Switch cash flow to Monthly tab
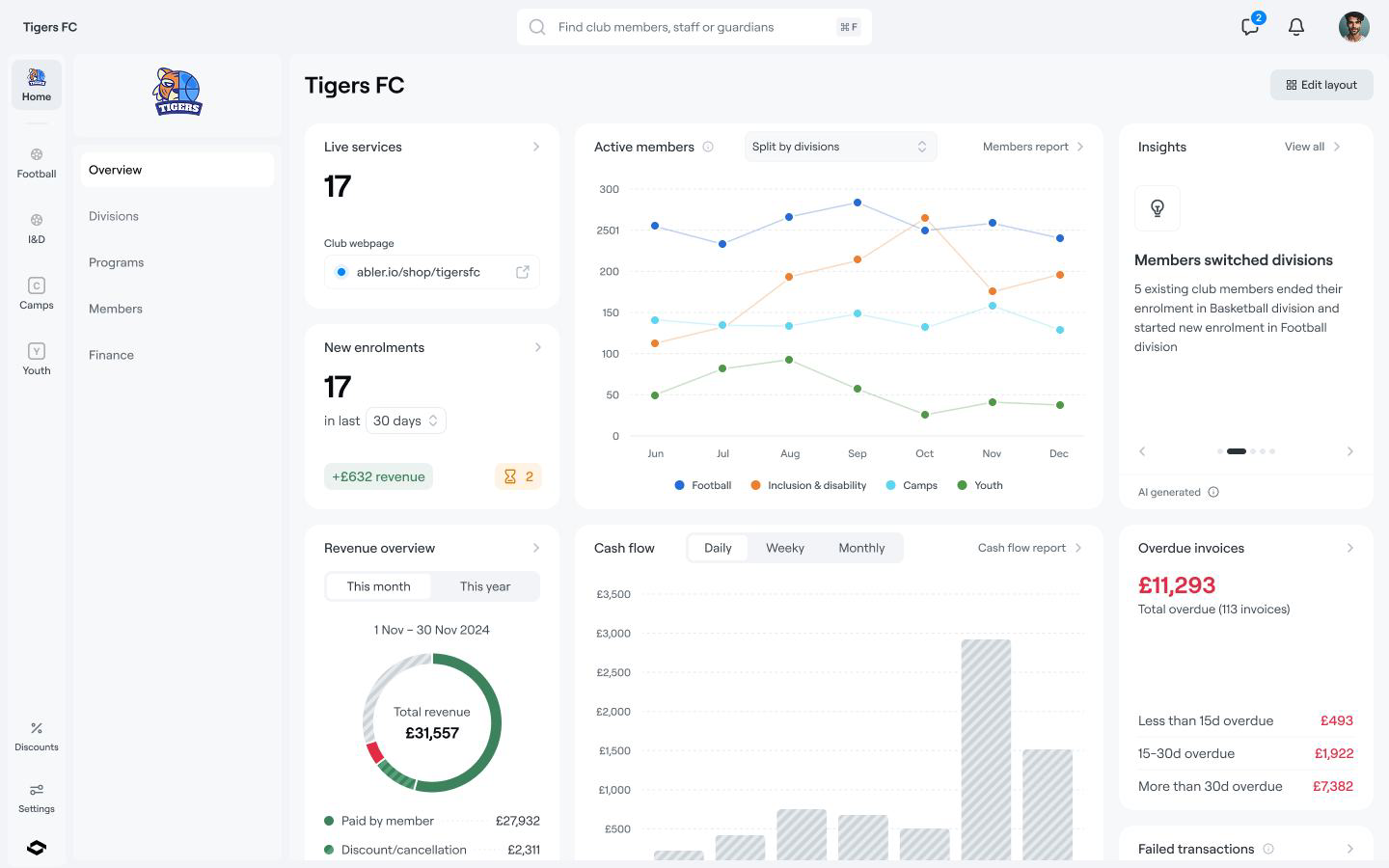The image size is (1389, 868). tap(861, 548)
